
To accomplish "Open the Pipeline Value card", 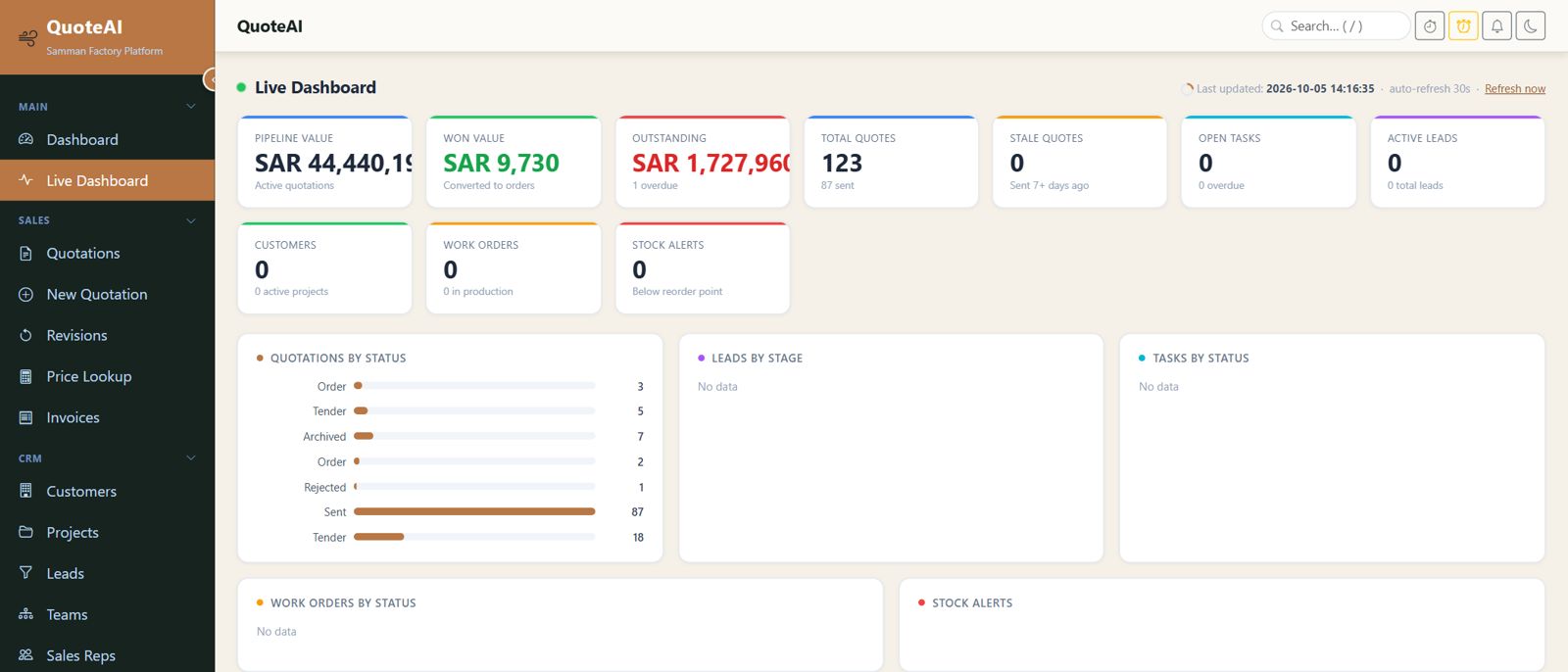I will 324,162.
